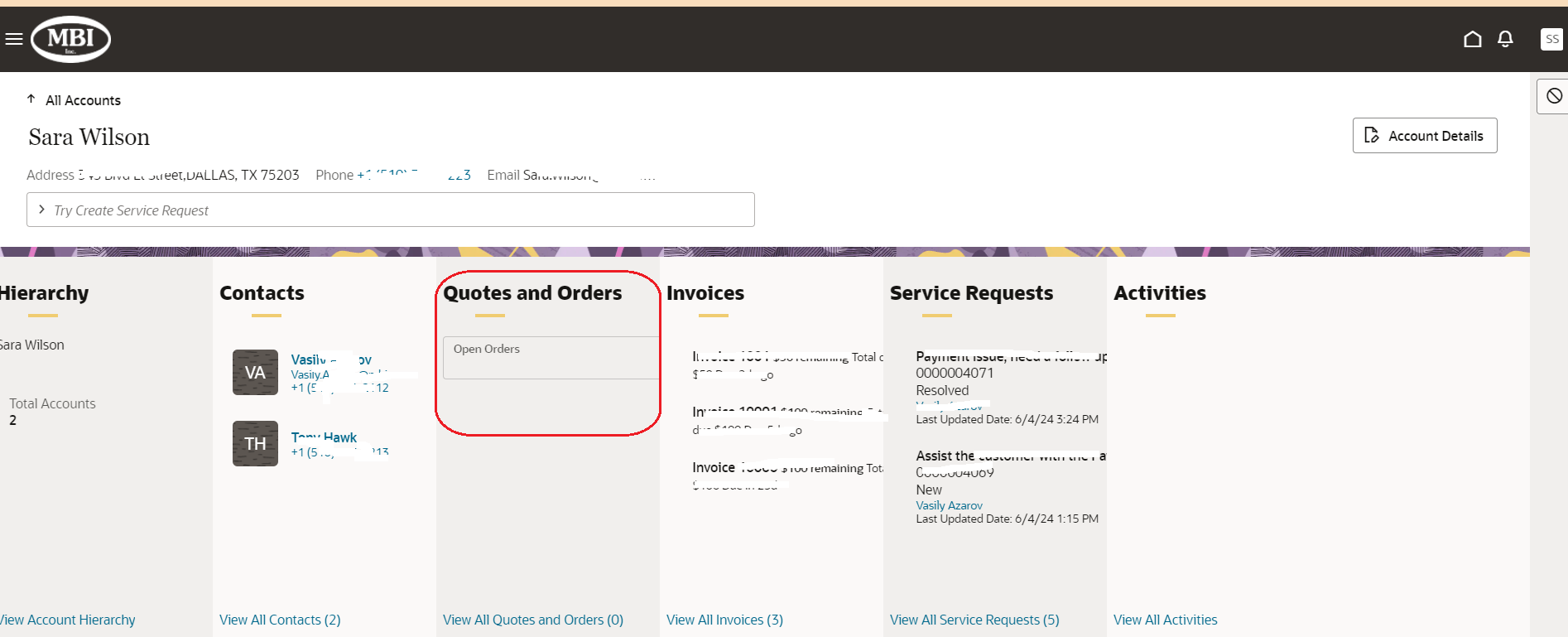Click the MBI logo

click(x=70, y=39)
